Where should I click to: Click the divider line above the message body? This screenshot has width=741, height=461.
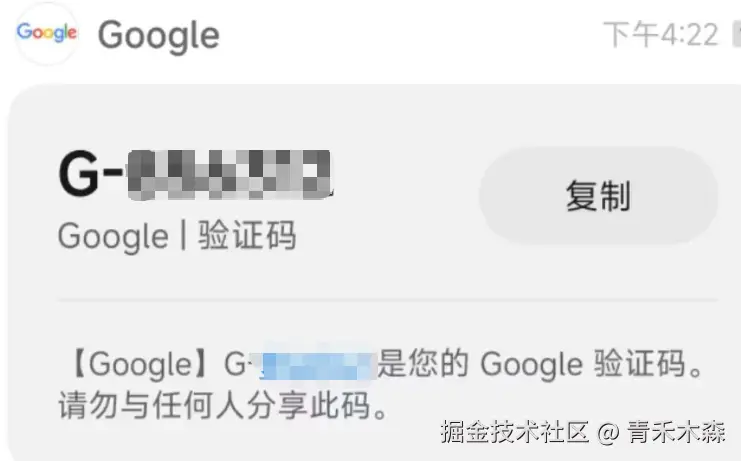pos(388,300)
